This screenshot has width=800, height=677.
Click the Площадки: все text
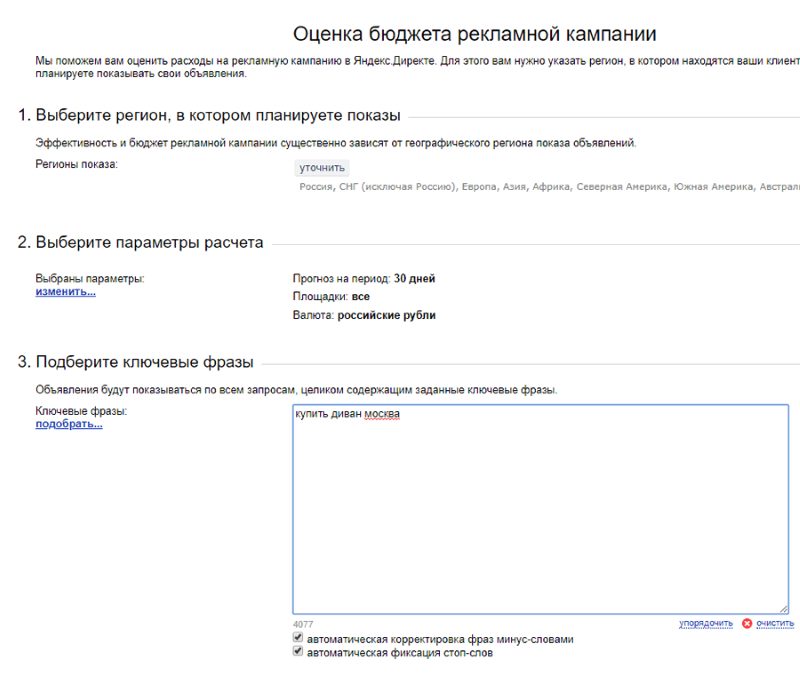click(331, 296)
